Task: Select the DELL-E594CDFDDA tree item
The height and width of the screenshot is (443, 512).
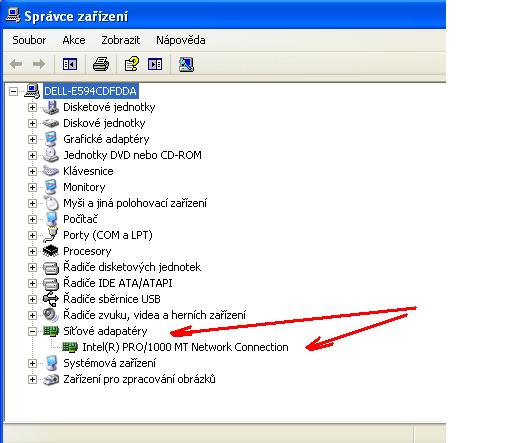Action: point(90,91)
